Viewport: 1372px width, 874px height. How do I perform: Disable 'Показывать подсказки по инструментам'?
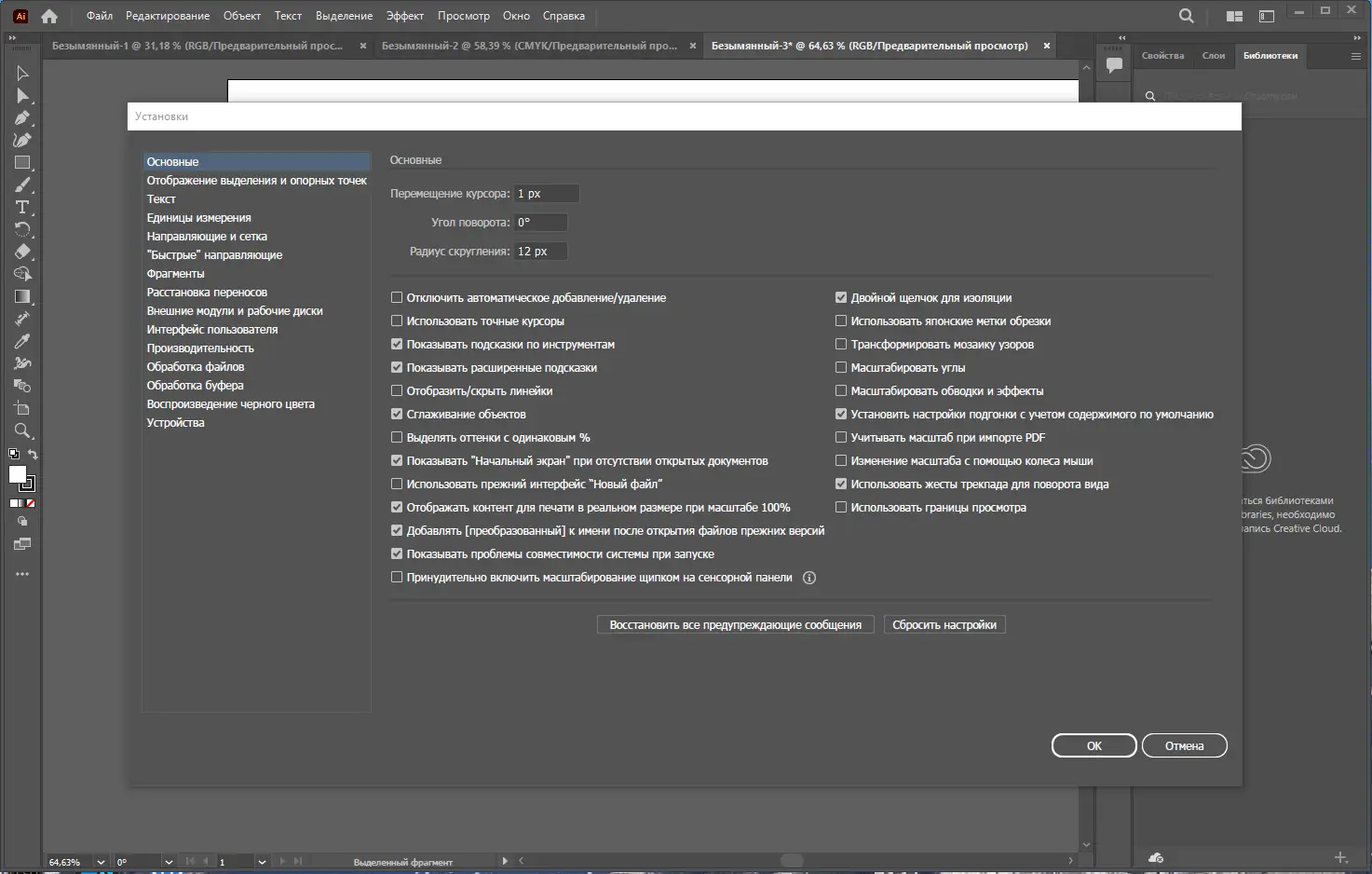pos(397,344)
